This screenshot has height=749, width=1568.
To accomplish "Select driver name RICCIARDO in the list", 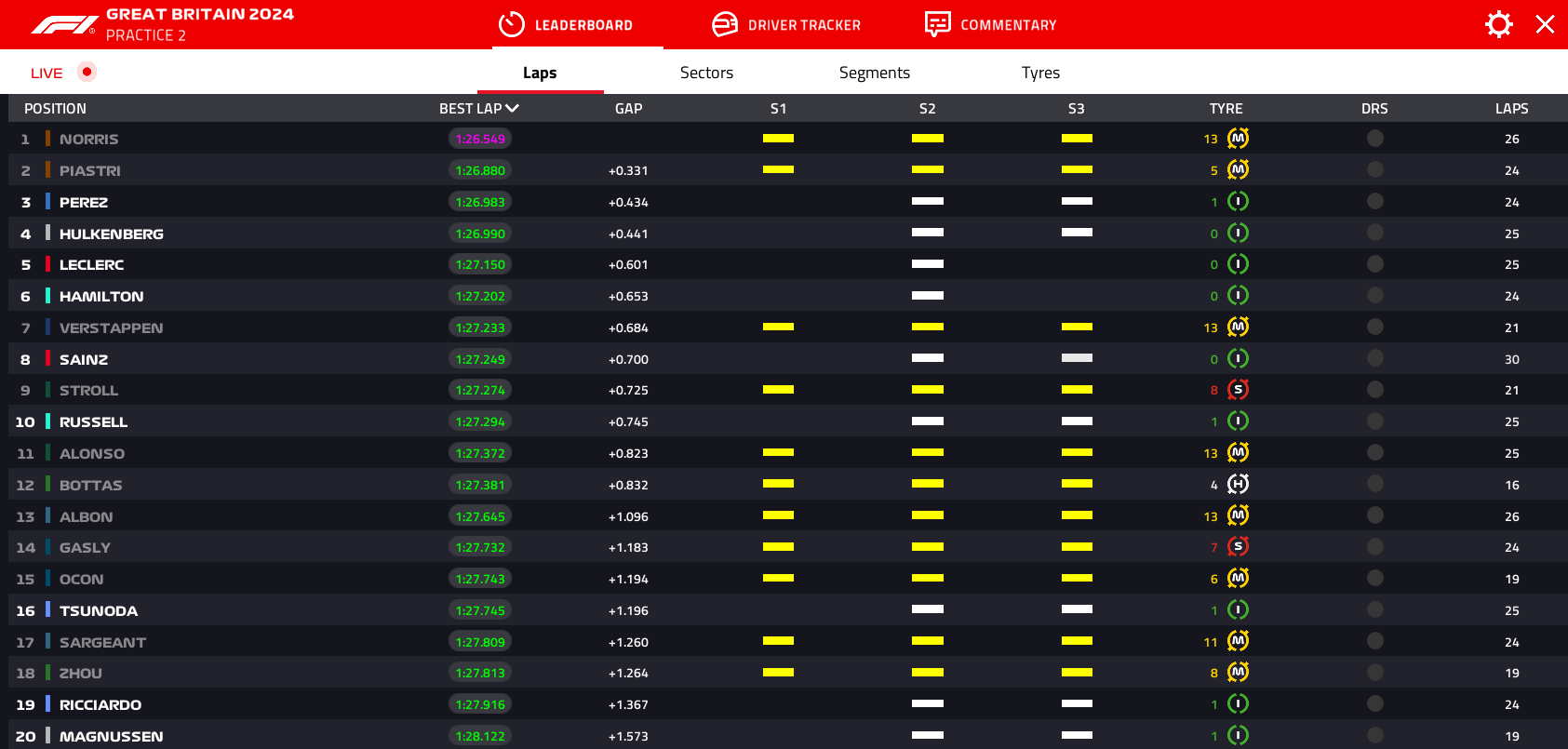I will [x=101, y=704].
